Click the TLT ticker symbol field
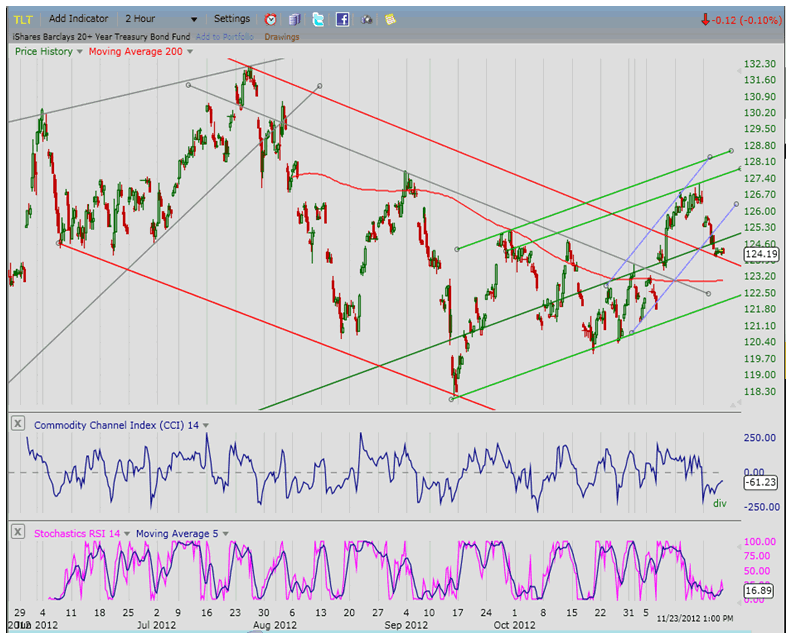 [24, 19]
